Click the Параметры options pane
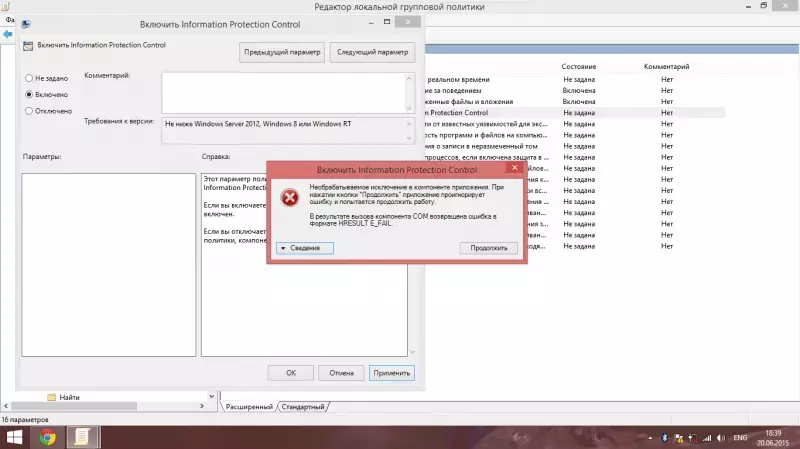 coord(109,265)
